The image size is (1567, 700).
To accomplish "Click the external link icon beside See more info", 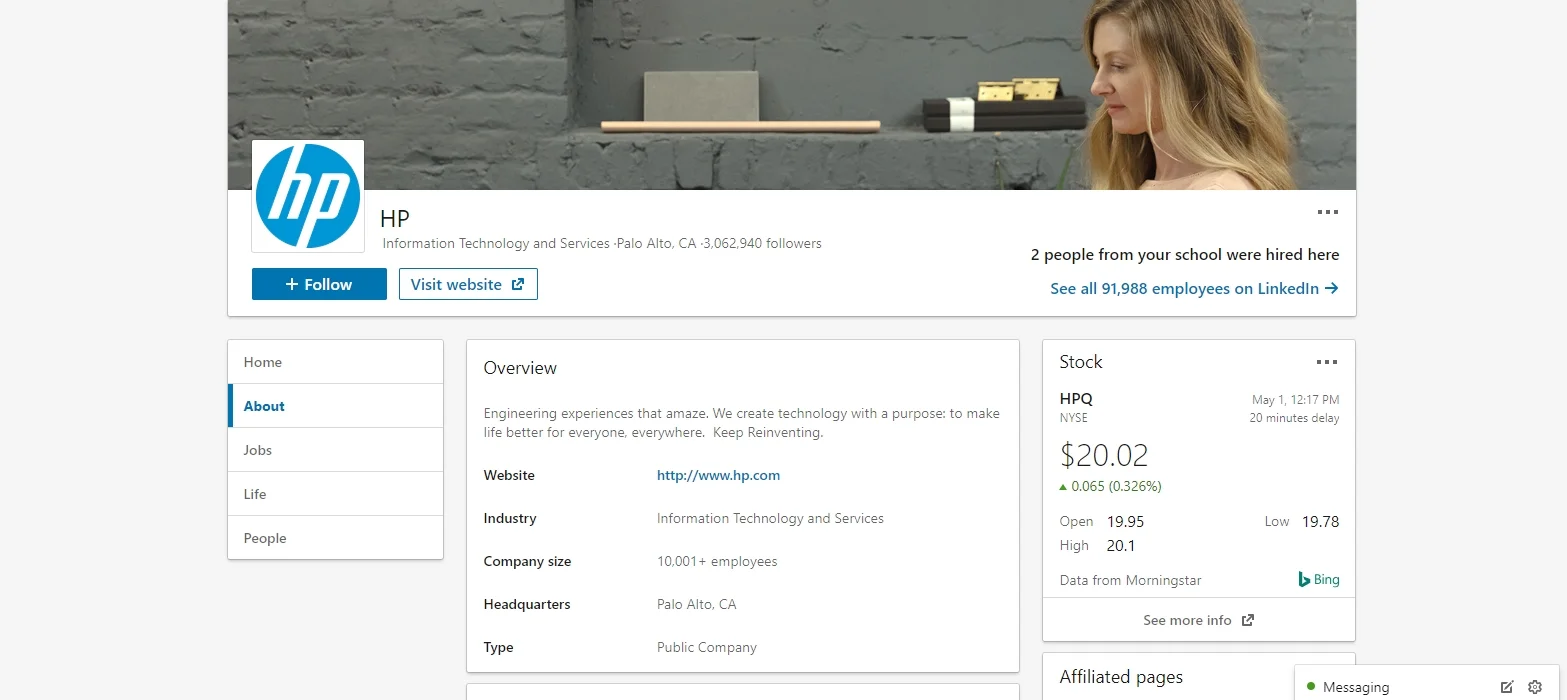I will click(1248, 620).
